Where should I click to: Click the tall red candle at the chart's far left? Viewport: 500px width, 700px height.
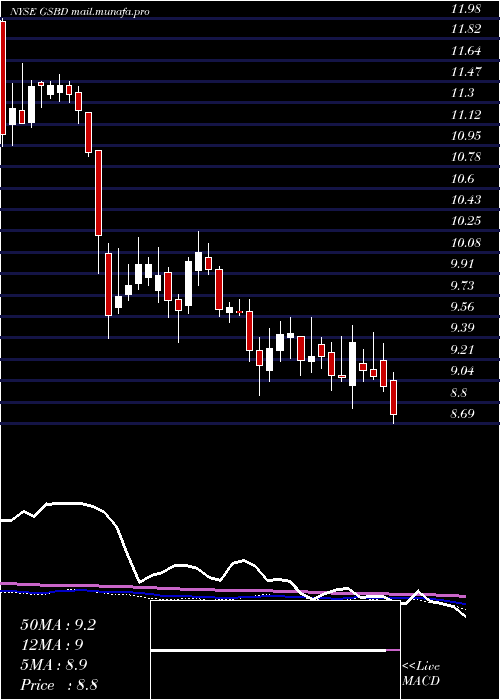point(3,78)
